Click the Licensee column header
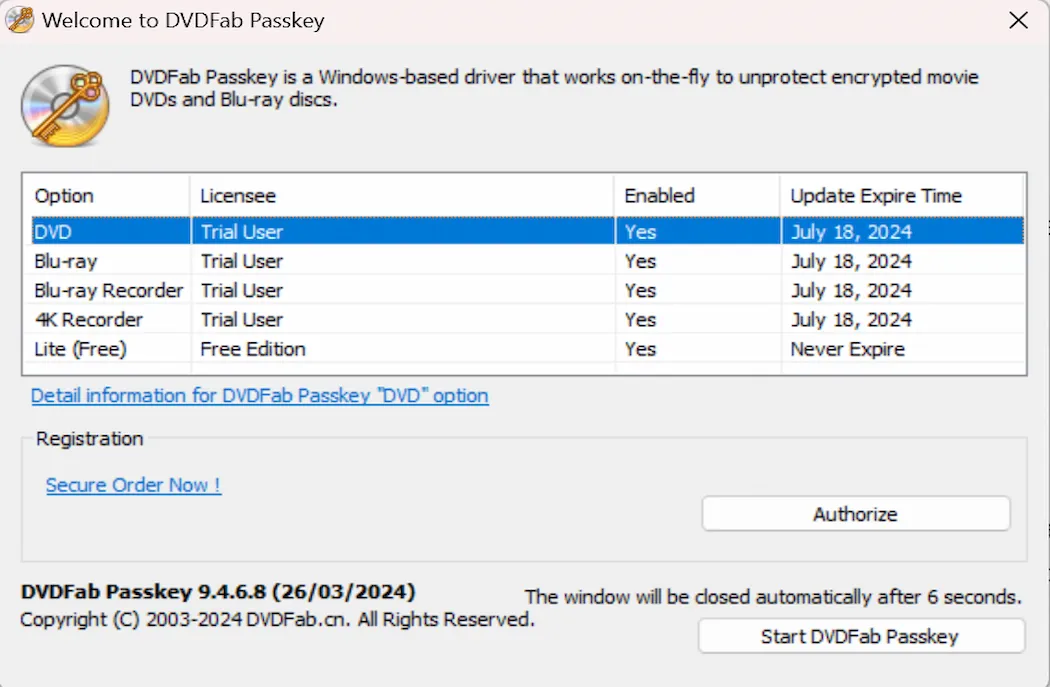Screen dimensions: 1050x687 [x=231, y=195]
